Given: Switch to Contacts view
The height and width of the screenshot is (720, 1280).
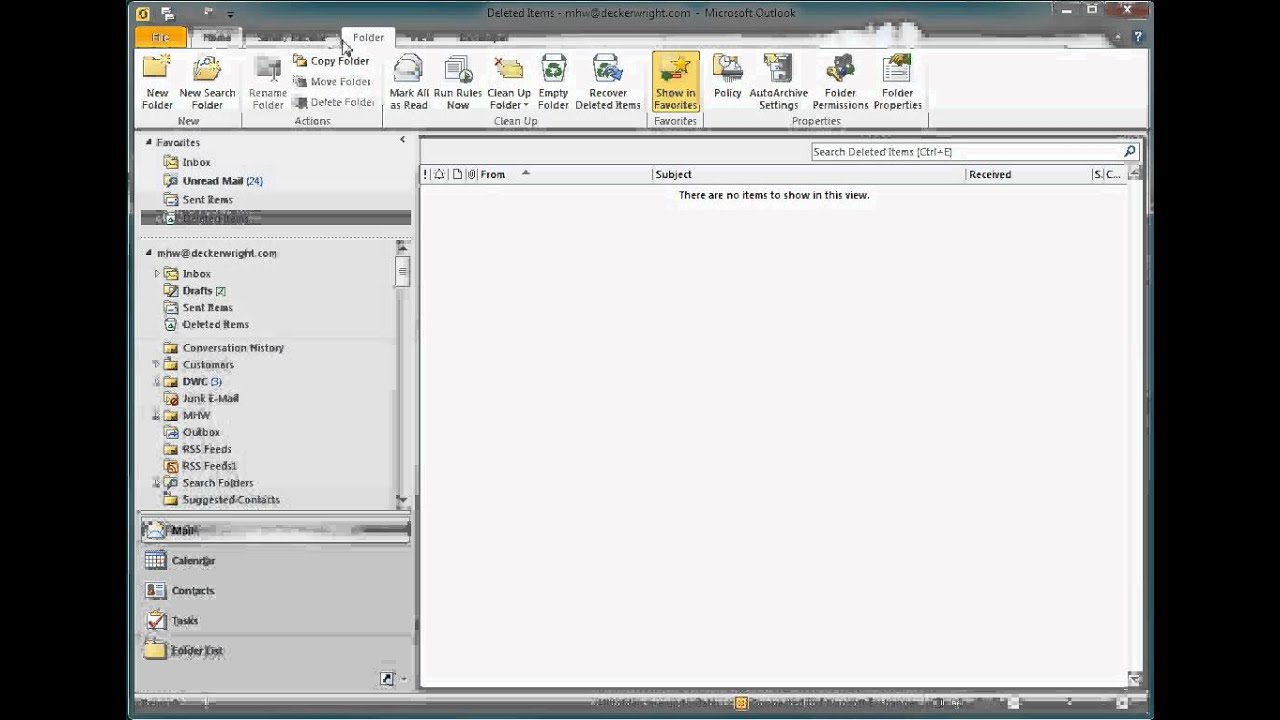Looking at the screenshot, I should coord(276,591).
